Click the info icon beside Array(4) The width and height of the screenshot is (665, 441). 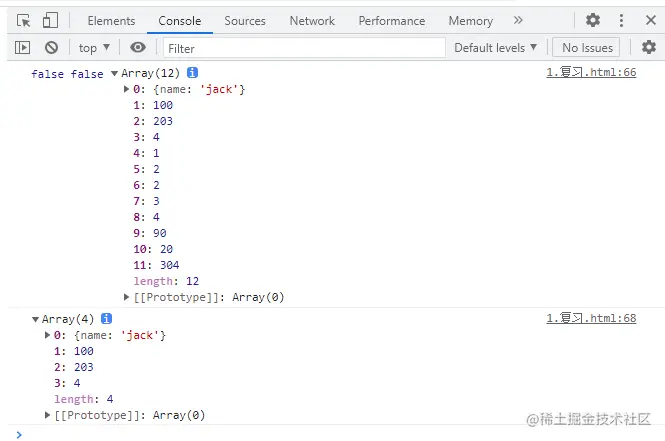click(106, 318)
